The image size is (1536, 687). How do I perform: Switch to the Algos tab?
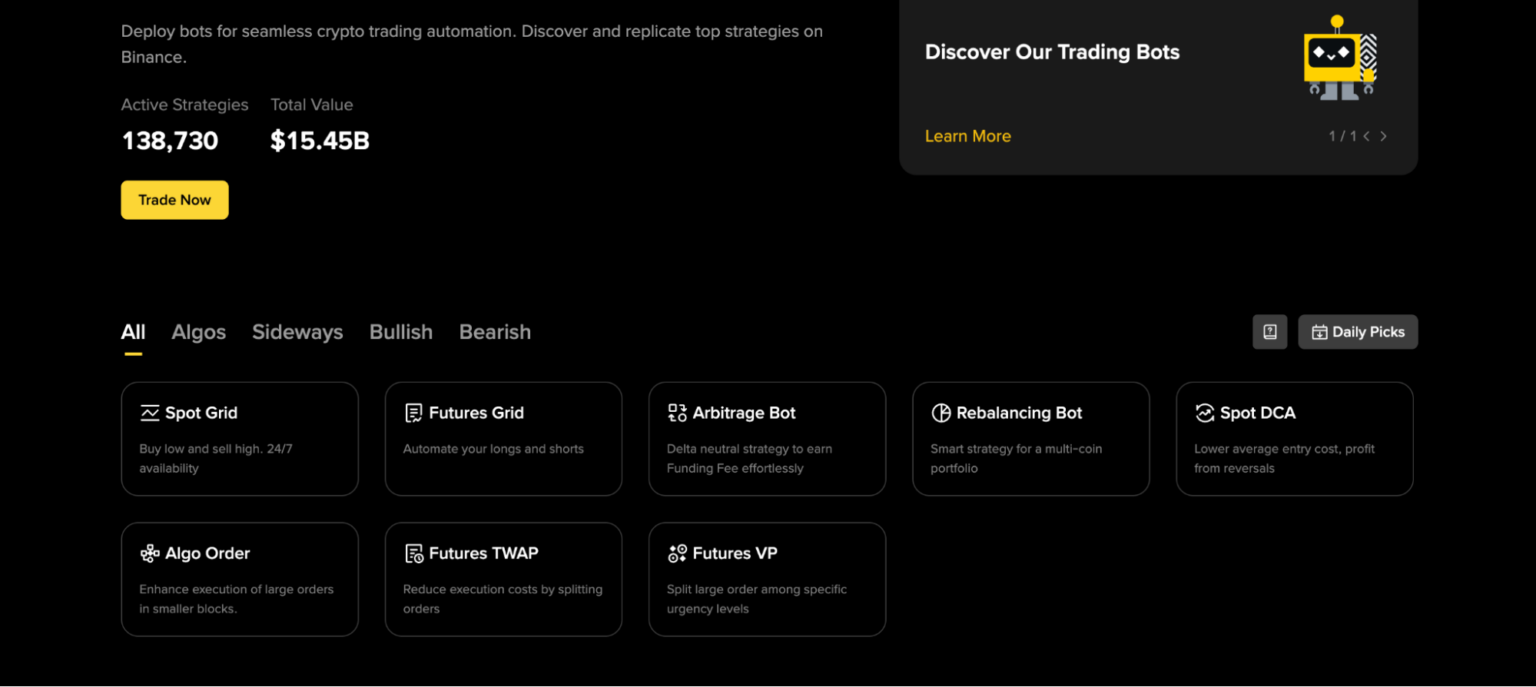[x=198, y=332]
